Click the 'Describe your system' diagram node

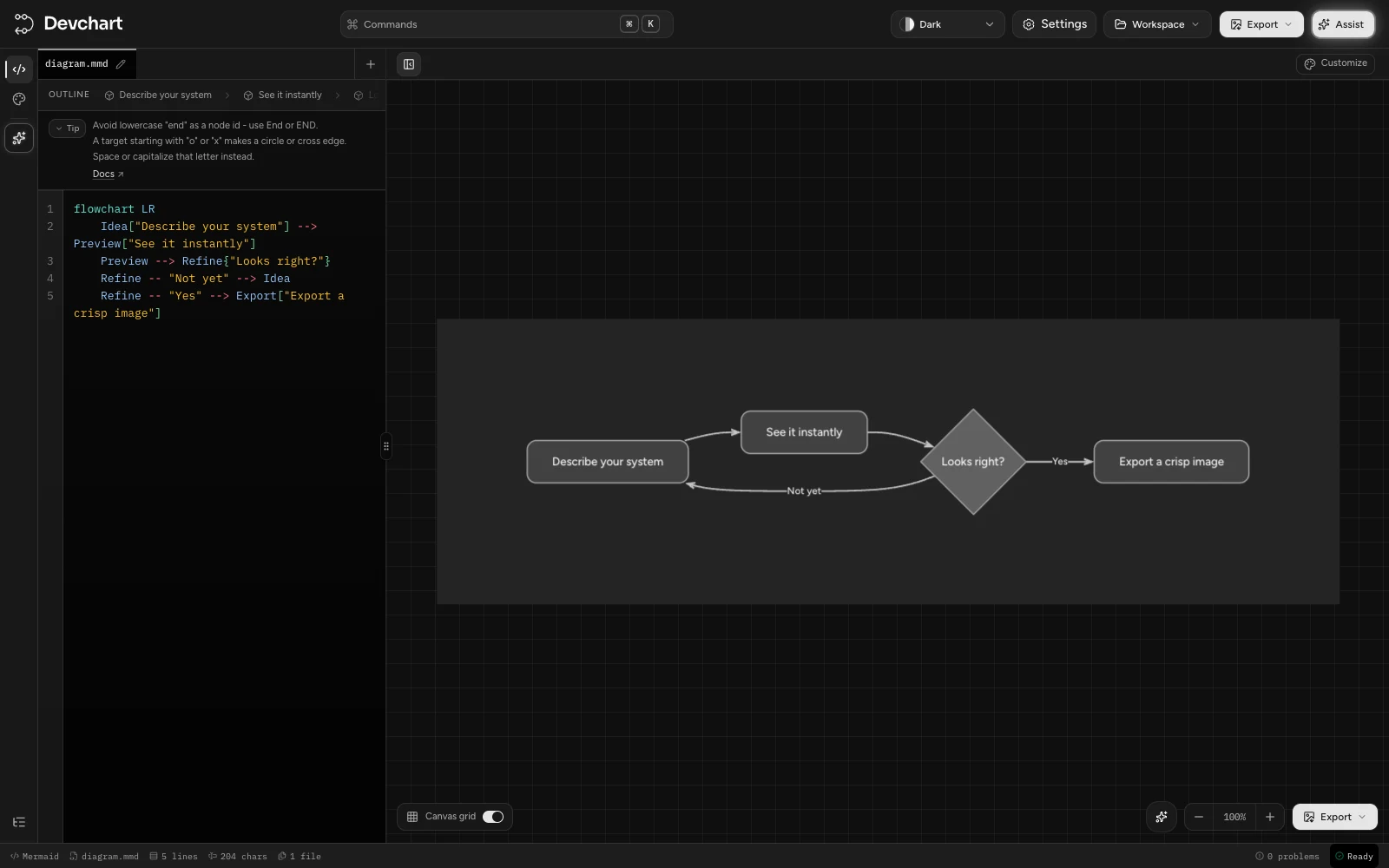click(608, 462)
